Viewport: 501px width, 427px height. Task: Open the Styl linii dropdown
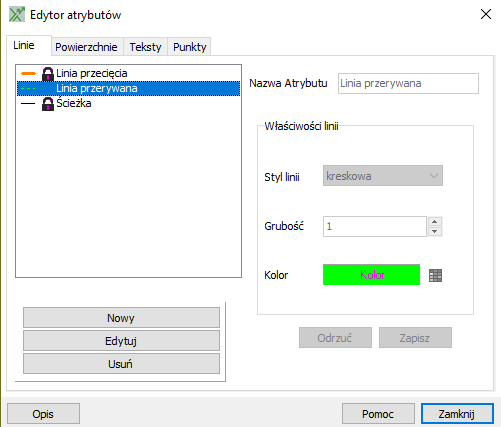point(383,176)
